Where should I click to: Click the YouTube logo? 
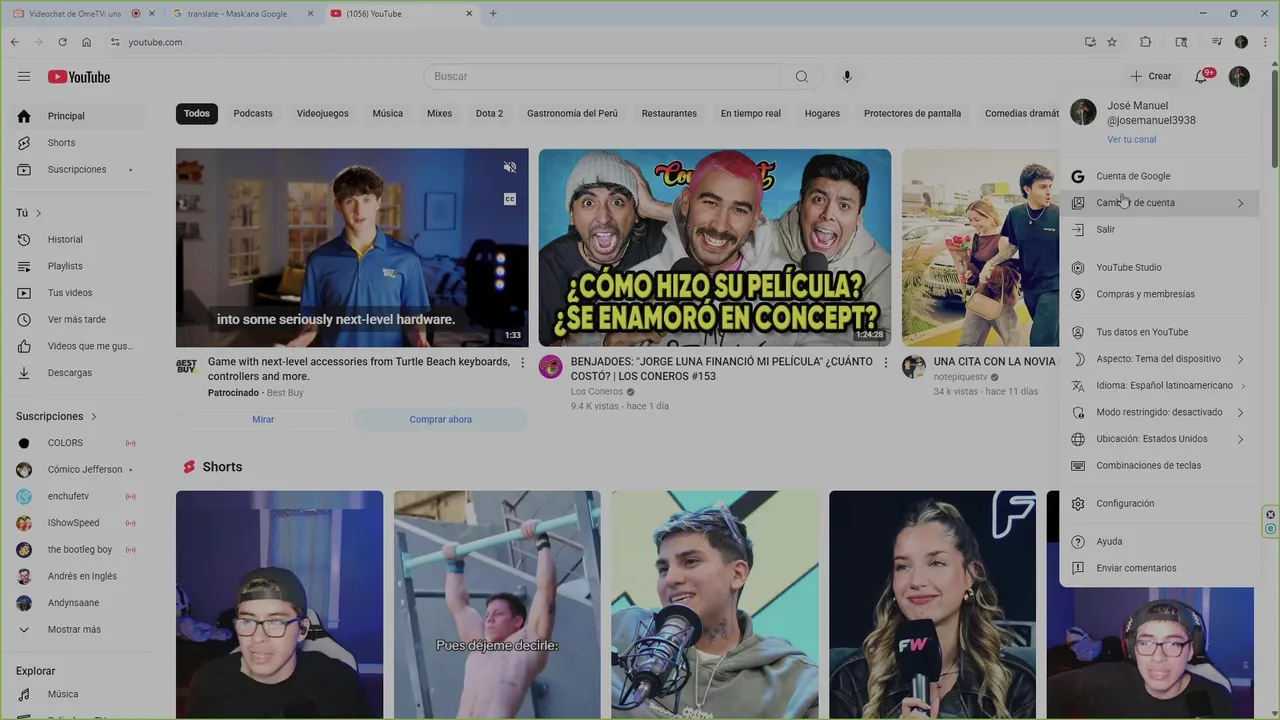click(79, 77)
